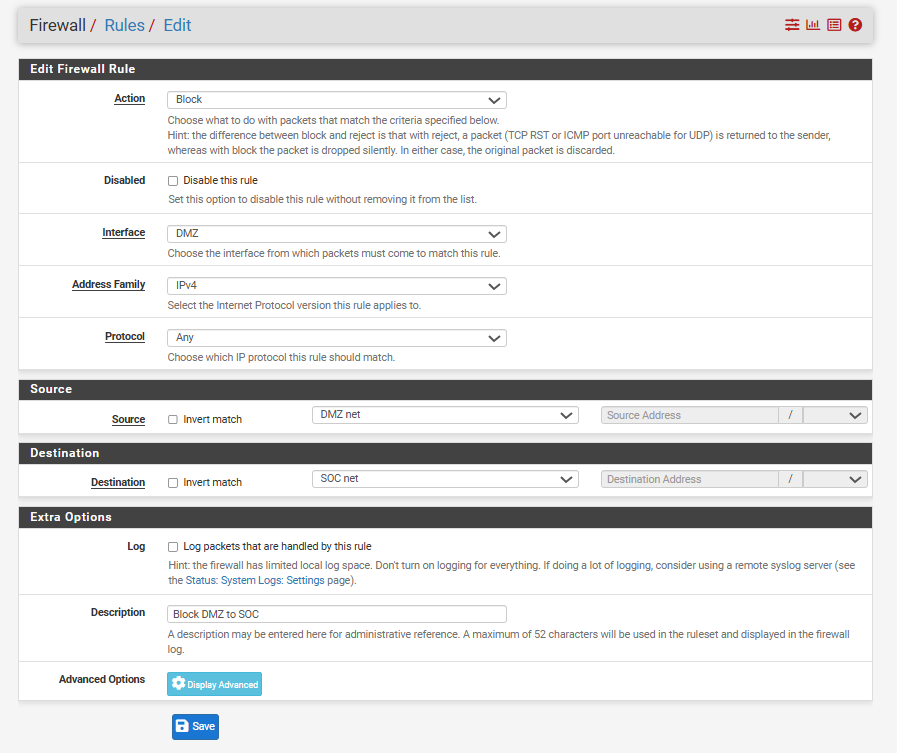The image size is (897, 753).
Task: Open the Source type dropdown showing DMZ net
Action: (x=445, y=415)
